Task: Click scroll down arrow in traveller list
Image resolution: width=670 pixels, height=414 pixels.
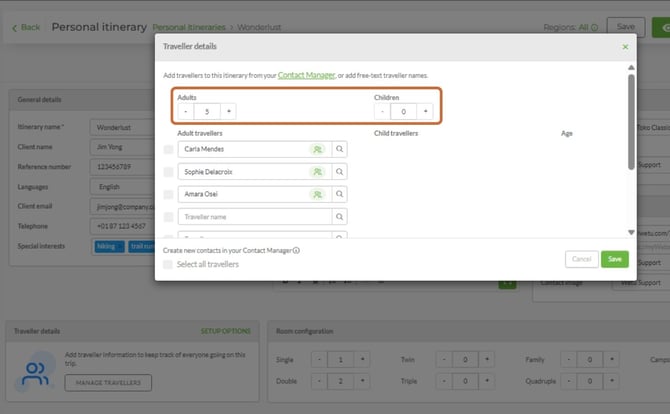Action: pos(631,232)
